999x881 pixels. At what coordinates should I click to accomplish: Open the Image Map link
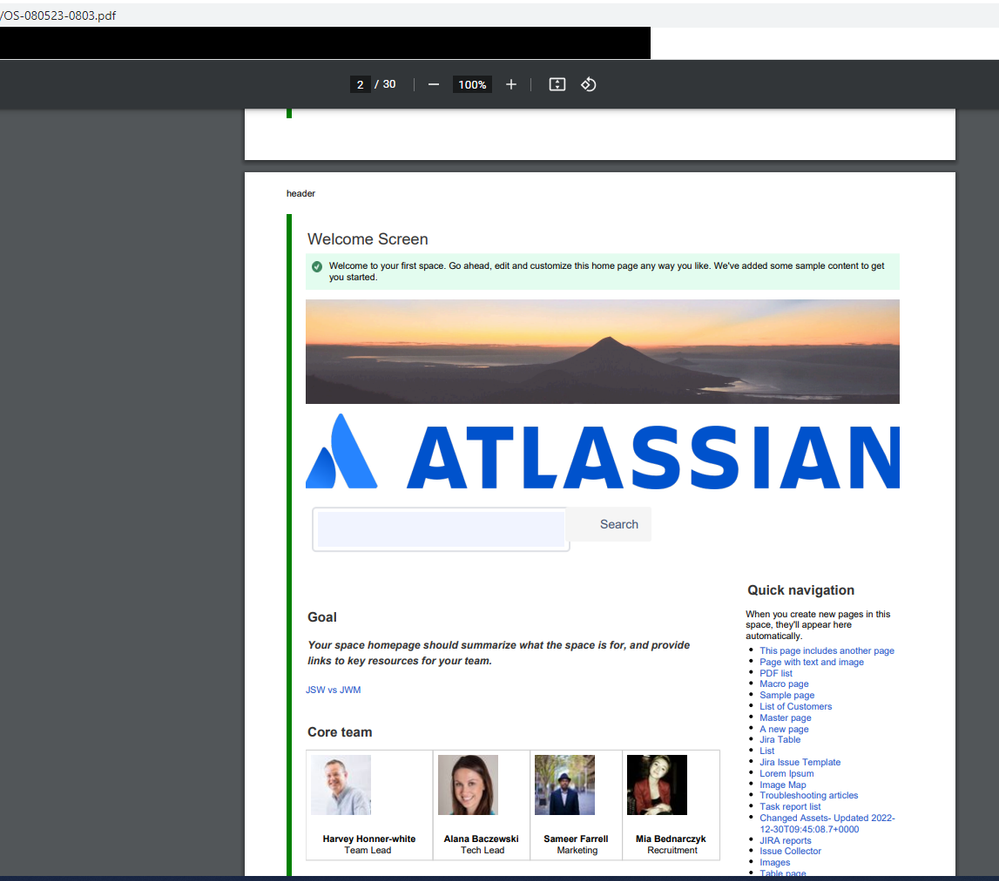[782, 785]
